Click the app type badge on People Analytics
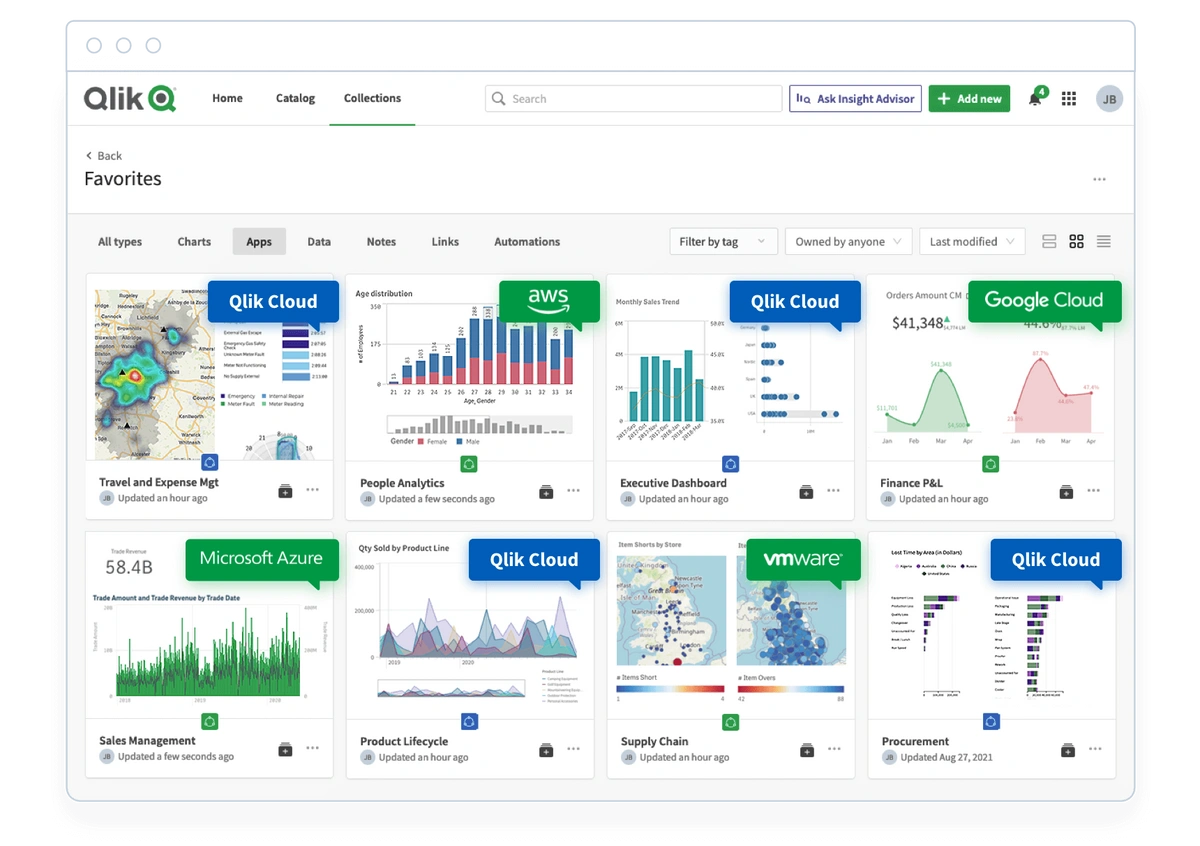 pyautogui.click(x=469, y=464)
